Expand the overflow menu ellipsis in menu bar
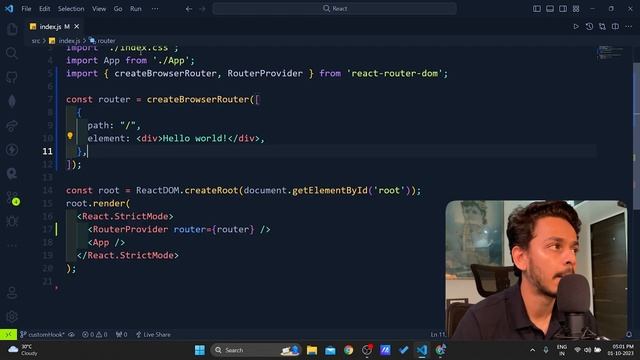The width and height of the screenshot is (640, 360). (x=155, y=9)
